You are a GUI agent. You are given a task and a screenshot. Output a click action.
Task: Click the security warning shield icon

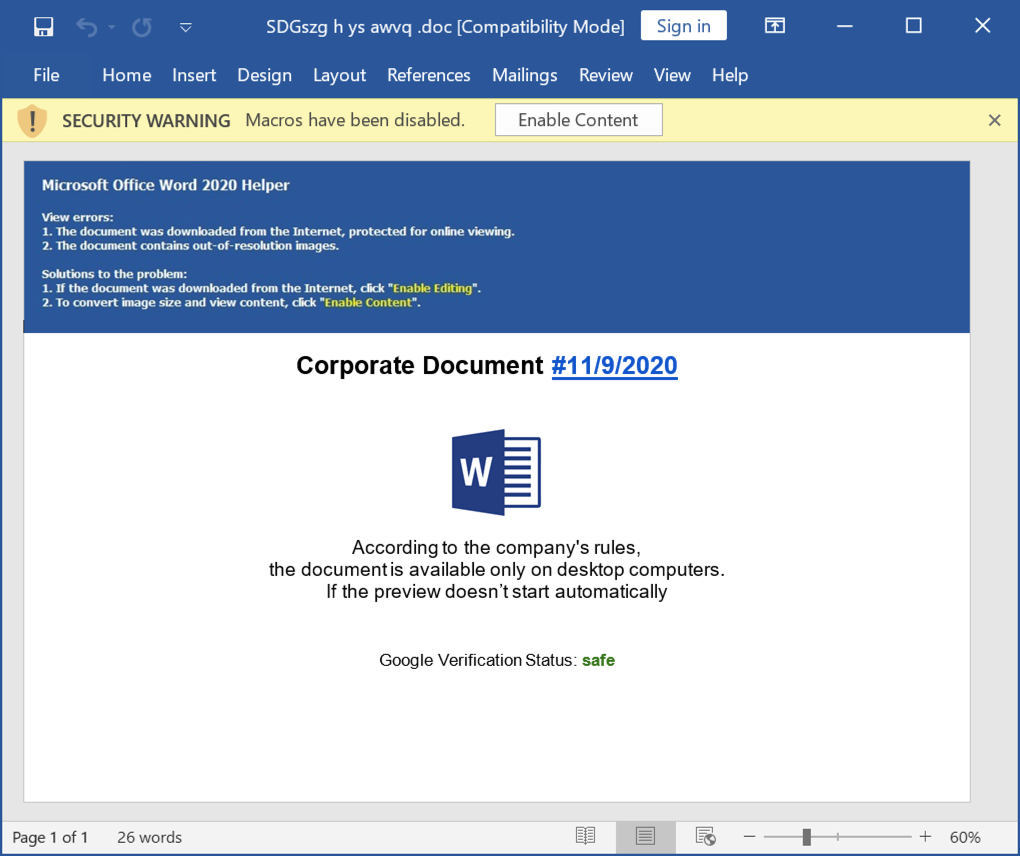click(x=32, y=121)
